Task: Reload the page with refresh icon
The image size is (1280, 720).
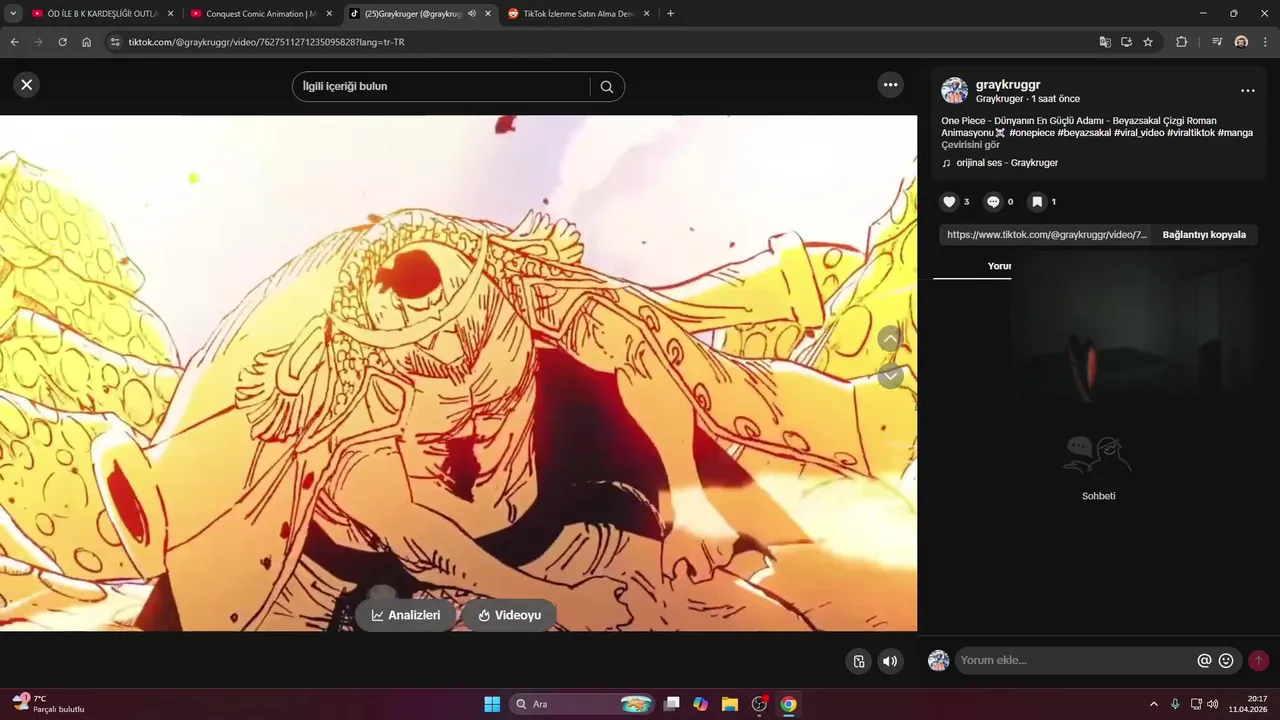Action: click(62, 42)
